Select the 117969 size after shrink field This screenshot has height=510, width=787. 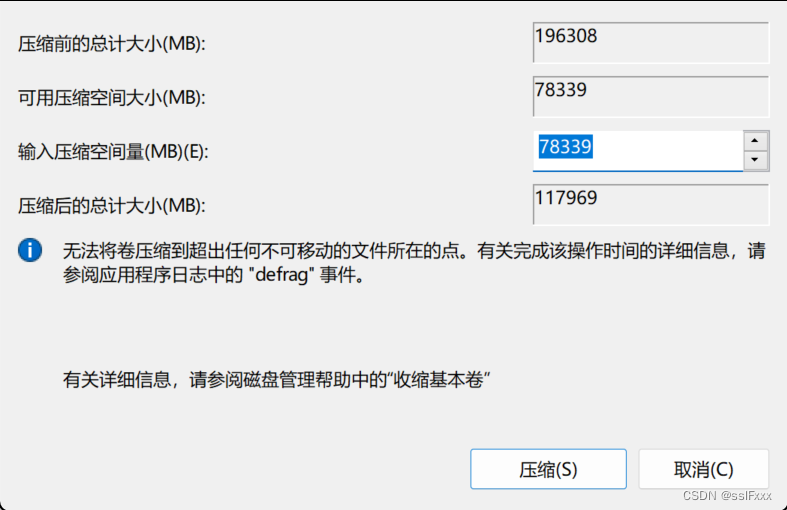[x=650, y=204]
